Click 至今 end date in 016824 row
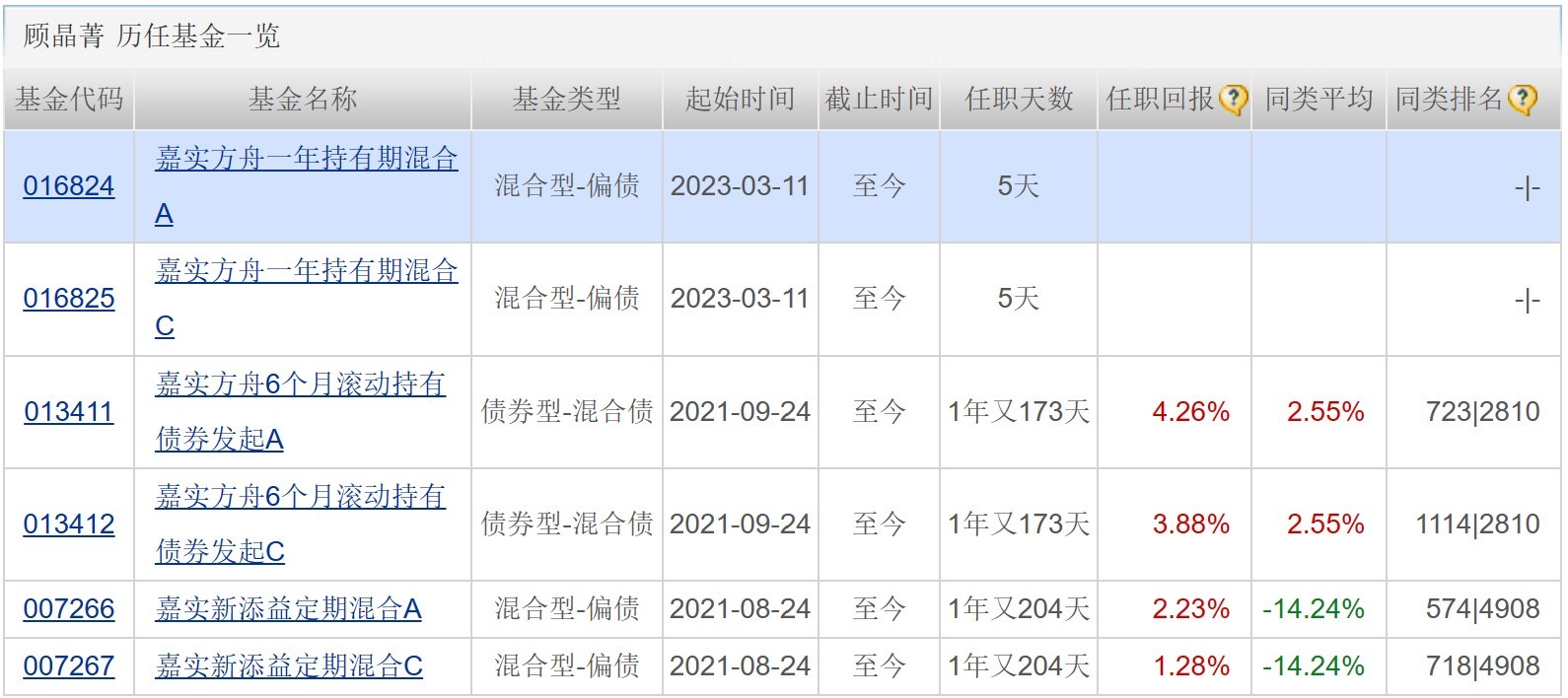 [x=879, y=186]
